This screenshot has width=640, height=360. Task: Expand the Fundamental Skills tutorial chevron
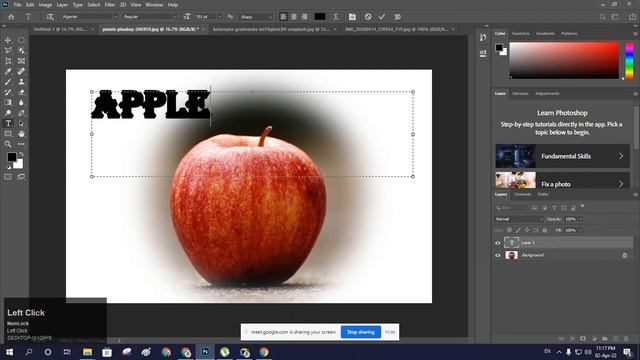(620, 156)
